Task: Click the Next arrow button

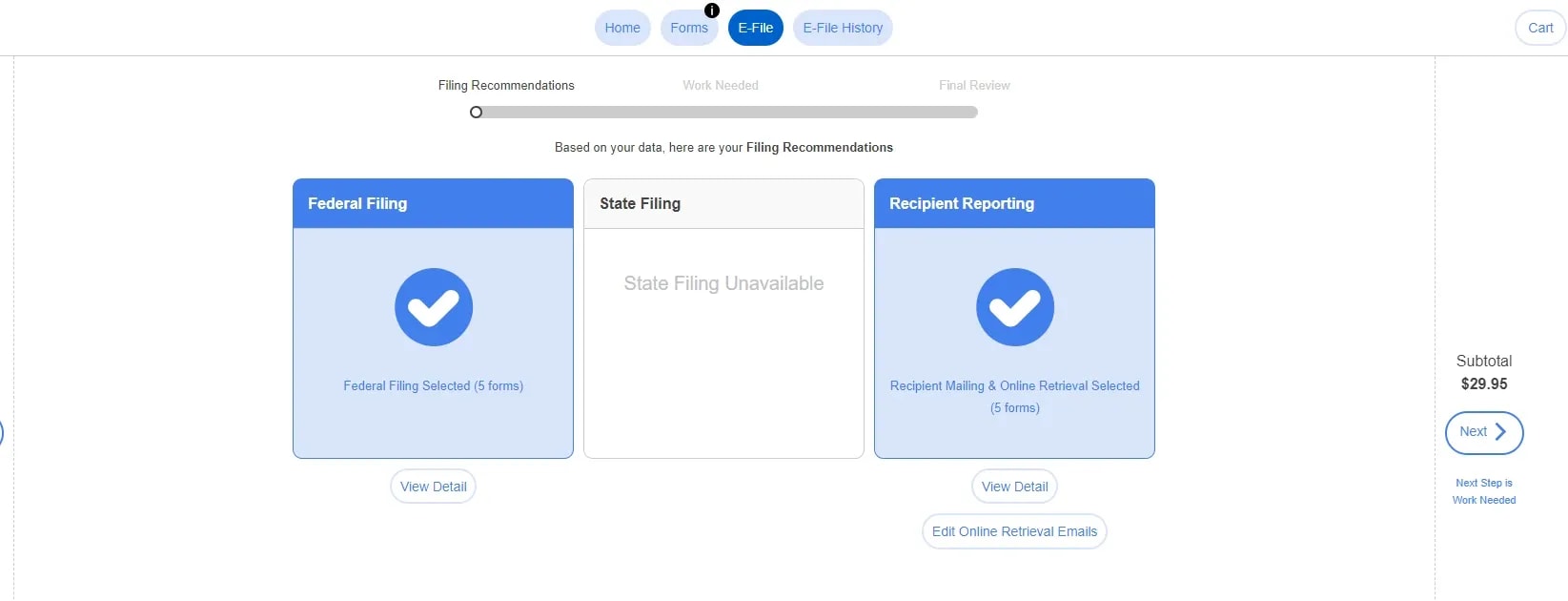Action: [x=1484, y=432]
